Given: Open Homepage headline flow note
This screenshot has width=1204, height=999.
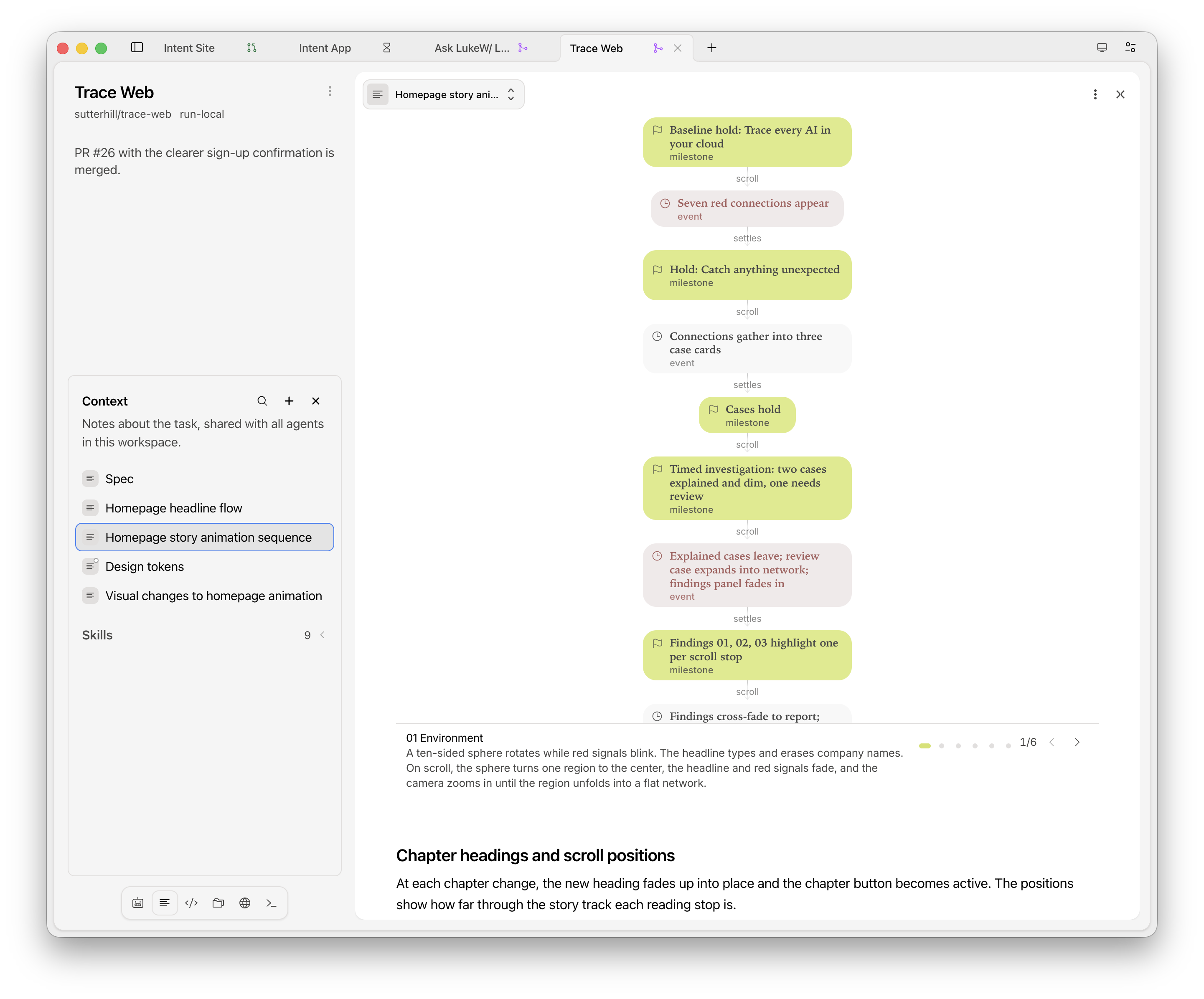Looking at the screenshot, I should [205, 508].
